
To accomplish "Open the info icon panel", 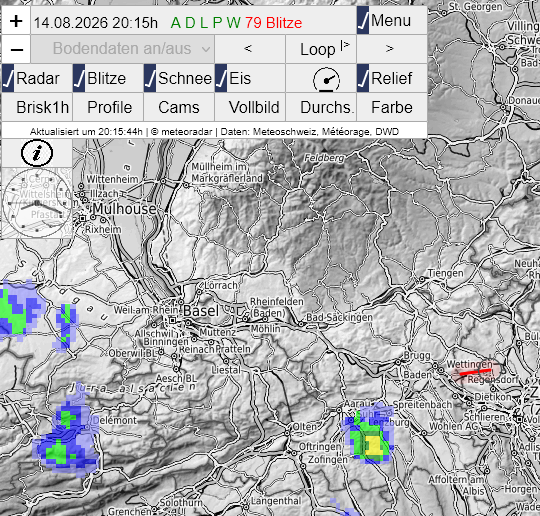I will click(x=37, y=153).
